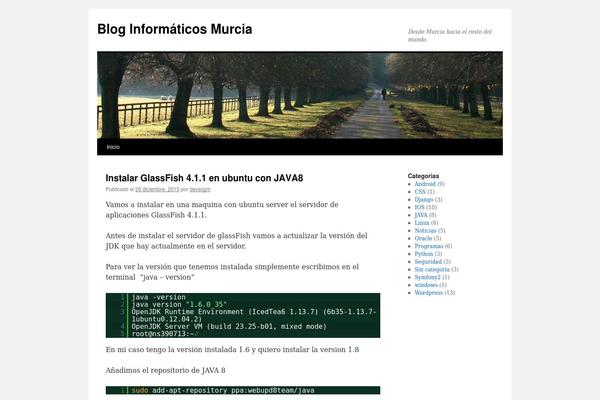Viewport: 600px width, 400px height.
Task: Click paragraph starting 'Antes de instalar el servidor'
Action: [236, 241]
